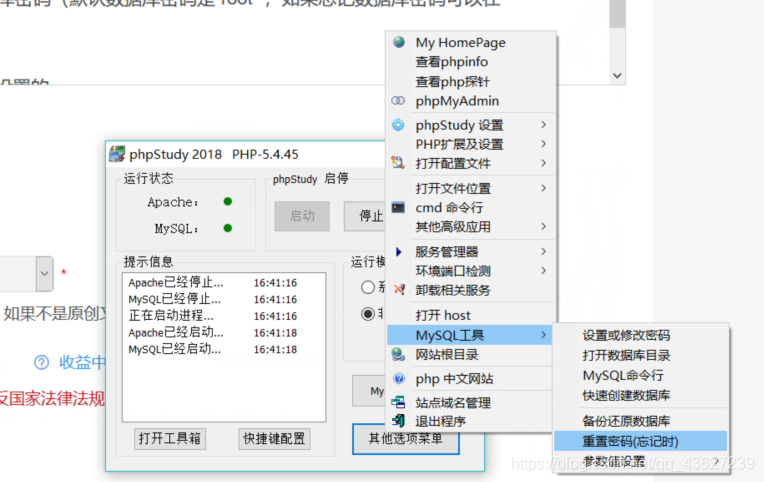Expand the phpStudy 设置 submenu arrow

pos(543,125)
